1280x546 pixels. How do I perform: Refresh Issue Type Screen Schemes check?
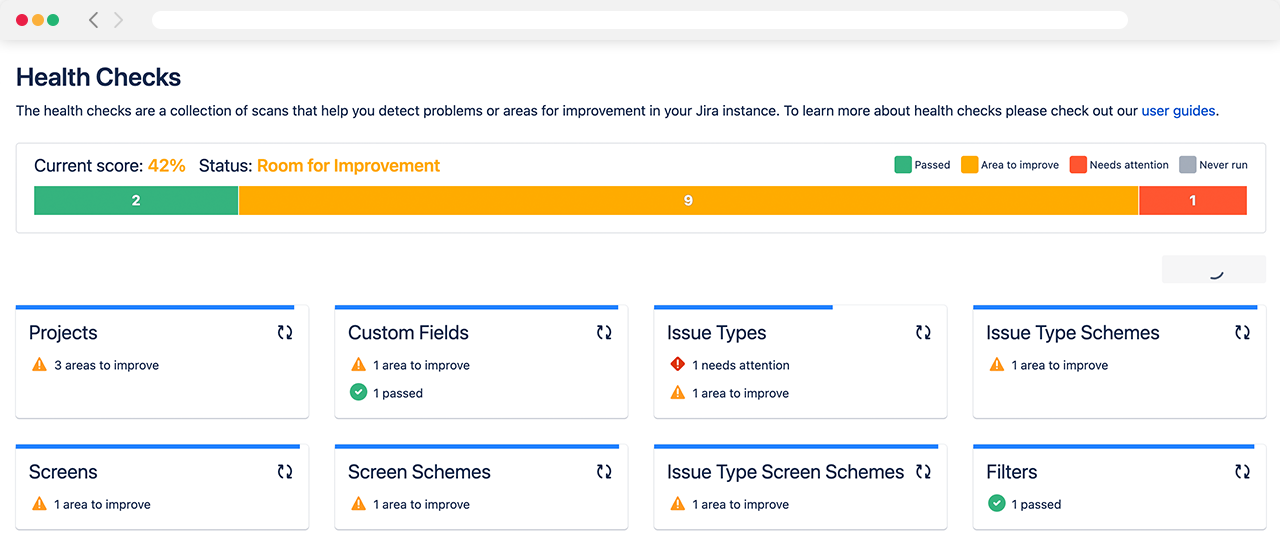[923, 472]
